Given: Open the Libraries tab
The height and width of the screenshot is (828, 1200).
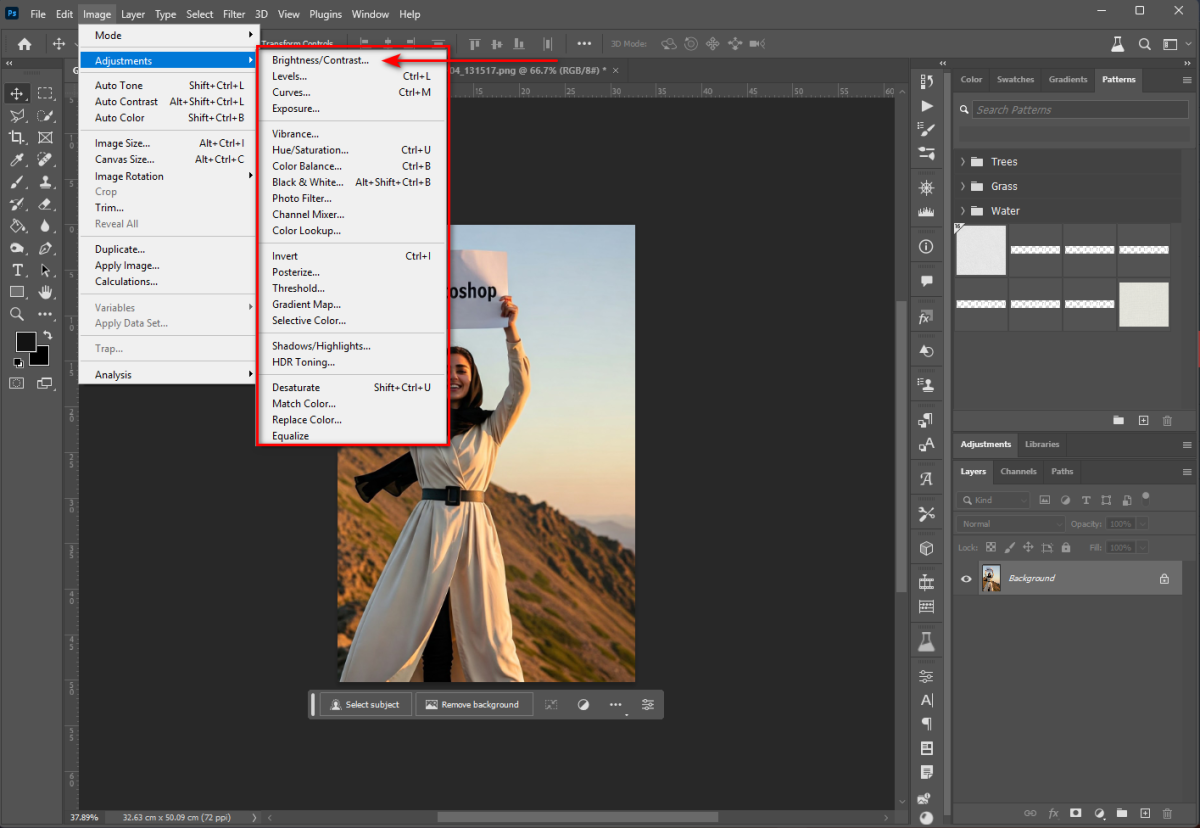Looking at the screenshot, I should [x=1042, y=444].
